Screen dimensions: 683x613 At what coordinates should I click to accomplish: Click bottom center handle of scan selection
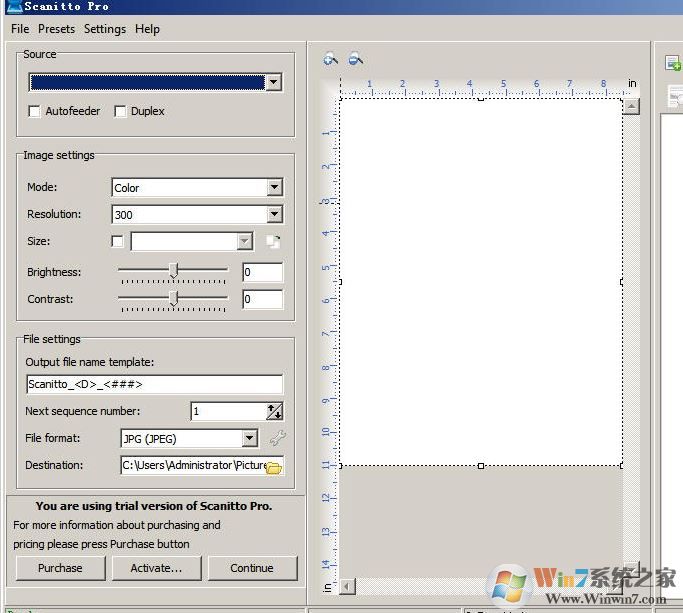click(481, 466)
